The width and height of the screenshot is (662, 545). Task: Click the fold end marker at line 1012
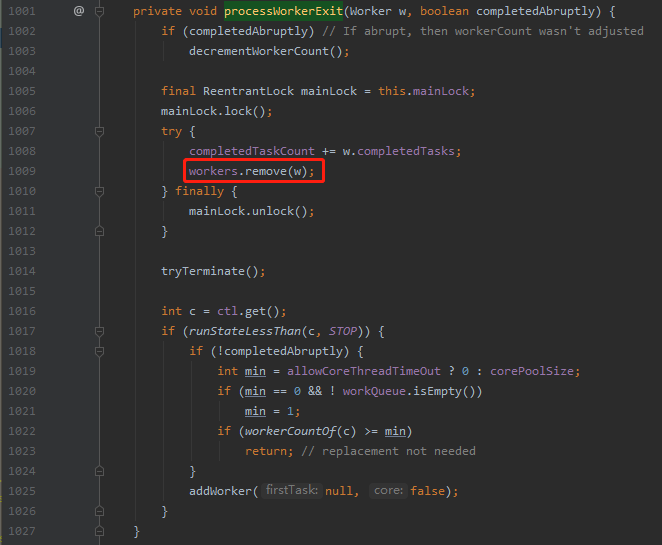pyautogui.click(x=100, y=231)
